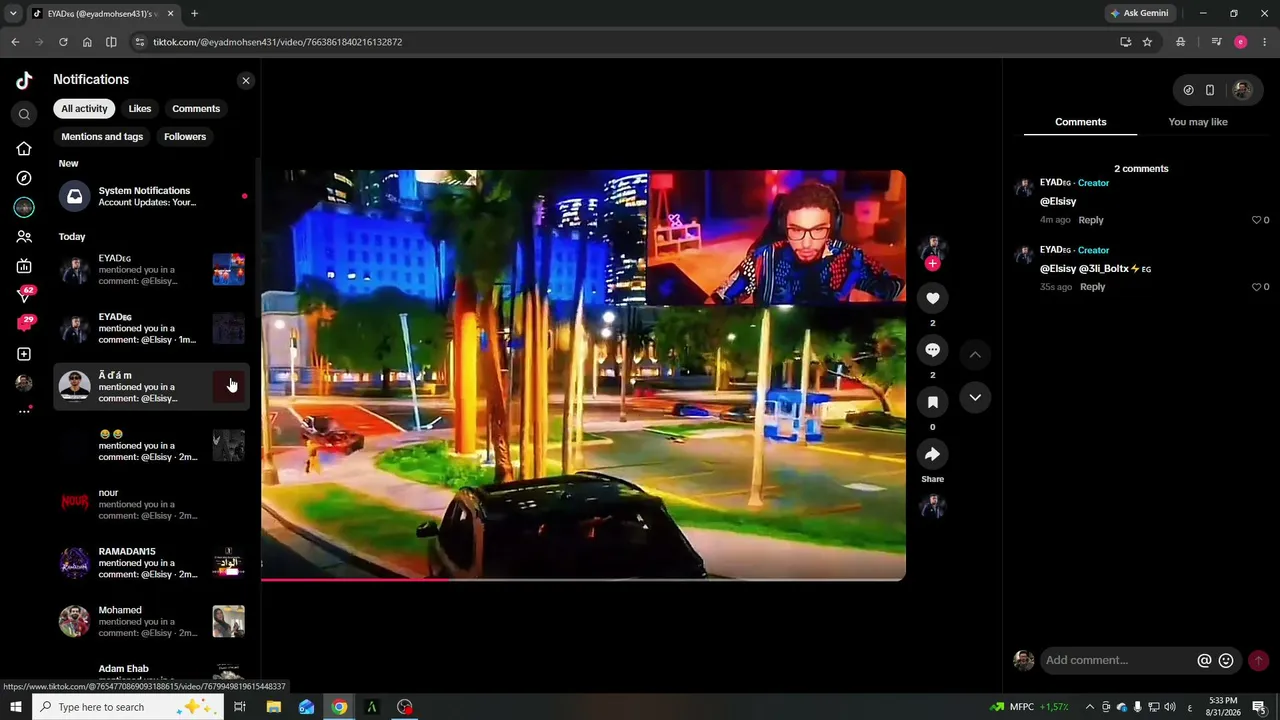Open the Mohamed mention notification
This screenshot has width=1280, height=720.
coord(152,622)
